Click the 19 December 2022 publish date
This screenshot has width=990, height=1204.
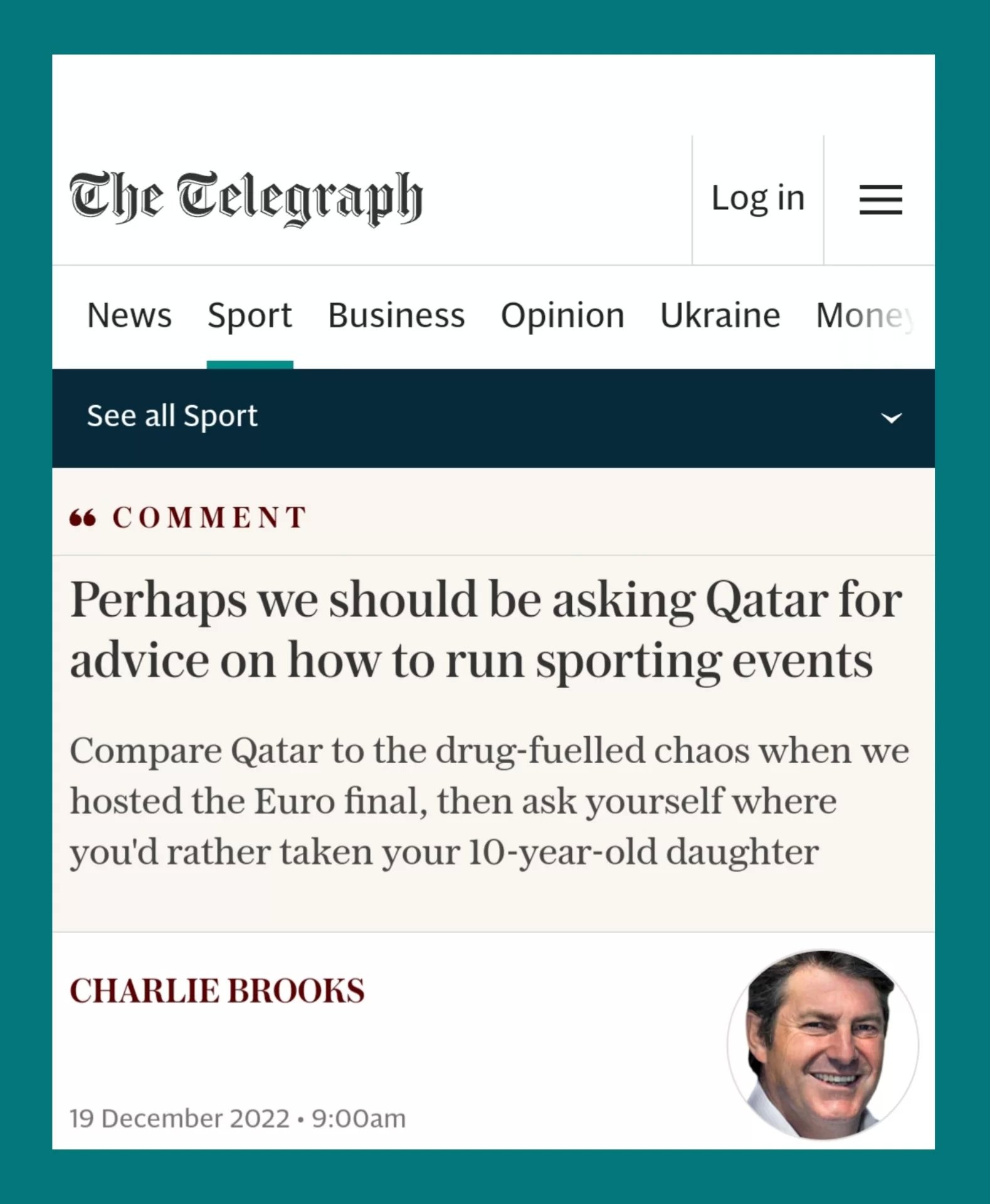(179, 1119)
